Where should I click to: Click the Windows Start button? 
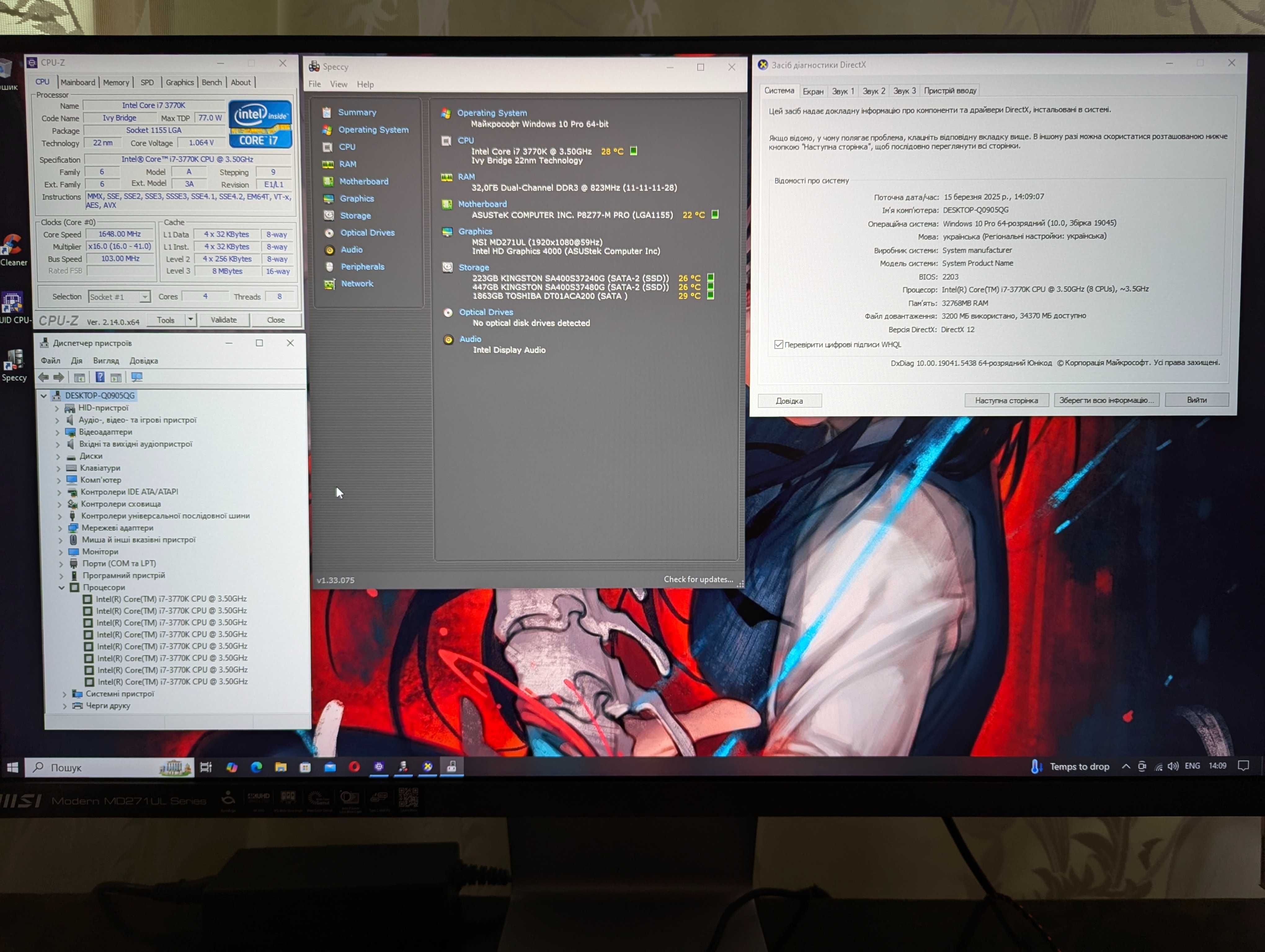pyautogui.click(x=12, y=767)
